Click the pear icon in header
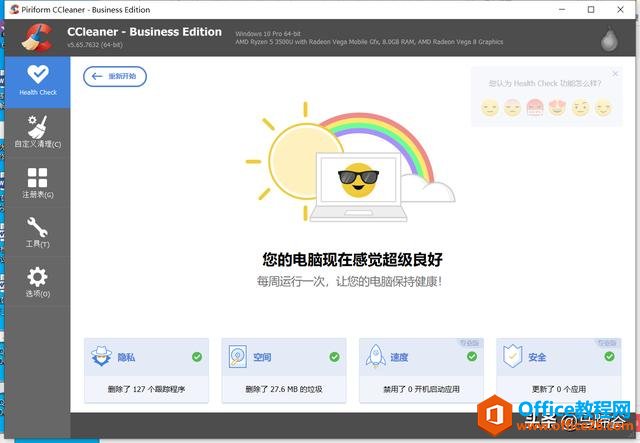This screenshot has width=640, height=443. 607,38
